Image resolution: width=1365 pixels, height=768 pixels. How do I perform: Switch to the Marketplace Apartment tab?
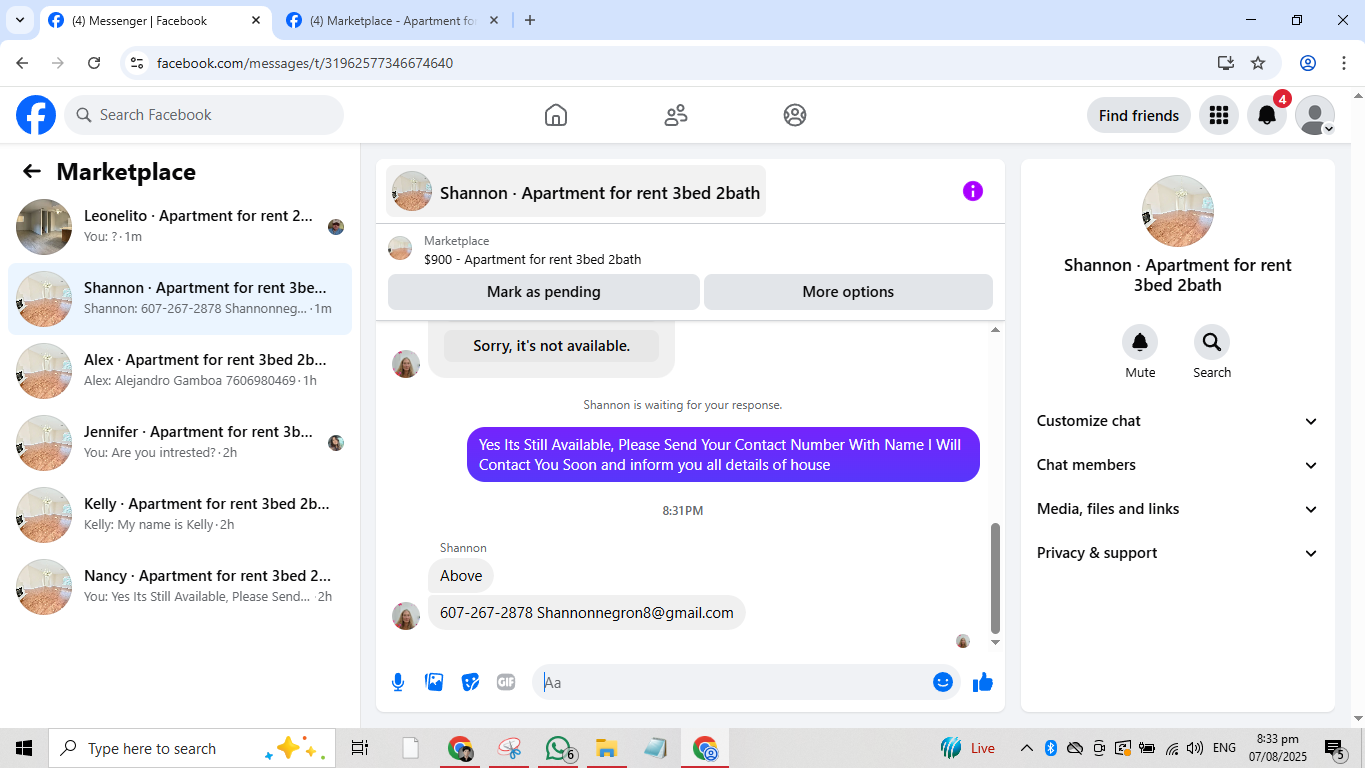click(392, 21)
